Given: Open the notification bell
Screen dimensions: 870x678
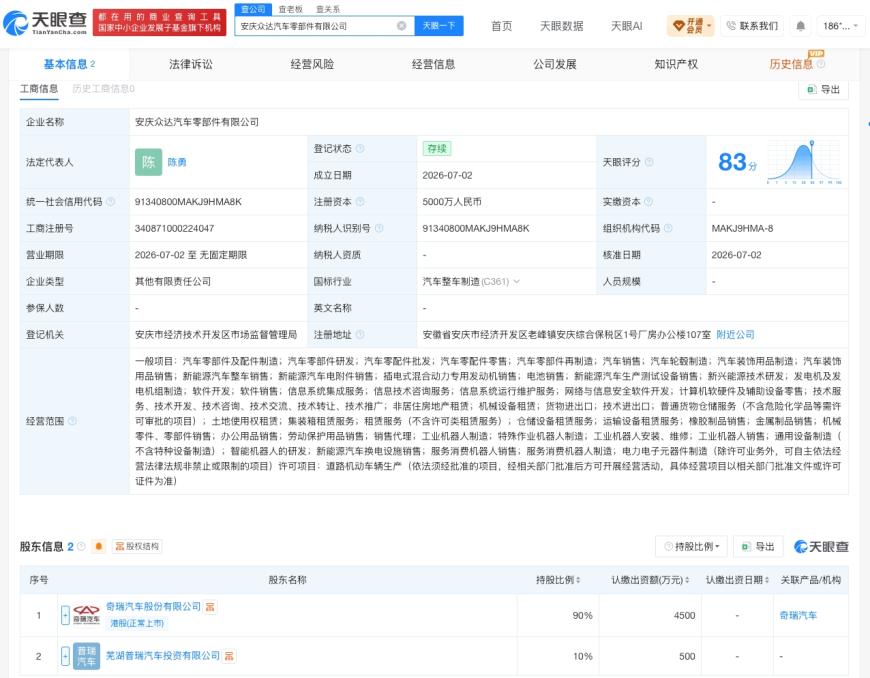Looking at the screenshot, I should pos(800,26).
